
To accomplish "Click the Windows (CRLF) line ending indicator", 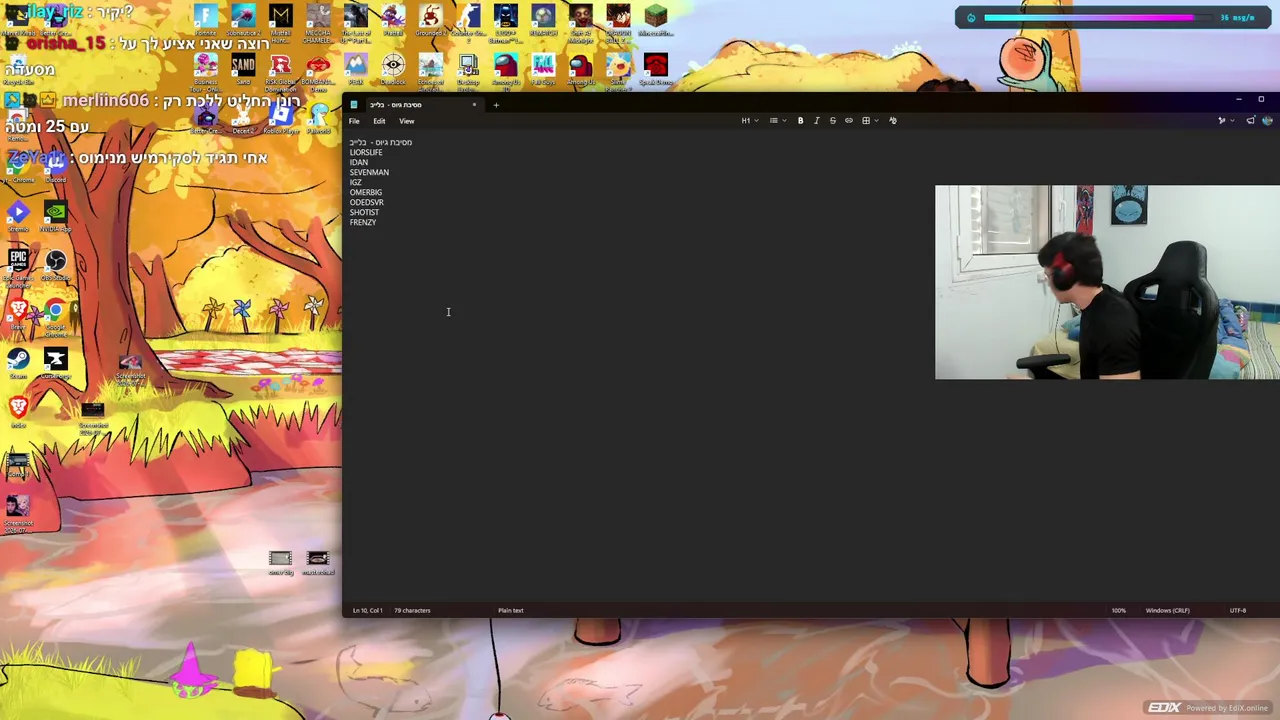I will coord(1167,610).
